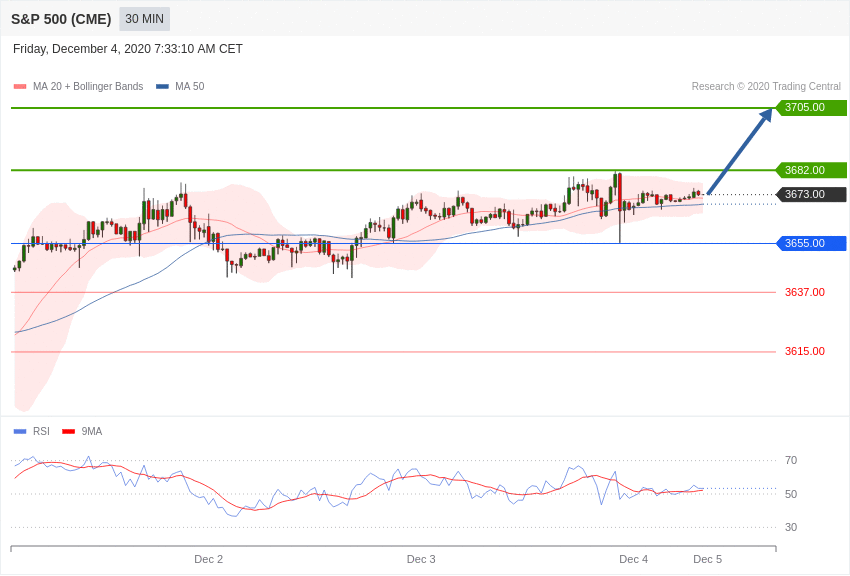Toggle MA 20 + Bollinger Bands legend

coord(79,86)
